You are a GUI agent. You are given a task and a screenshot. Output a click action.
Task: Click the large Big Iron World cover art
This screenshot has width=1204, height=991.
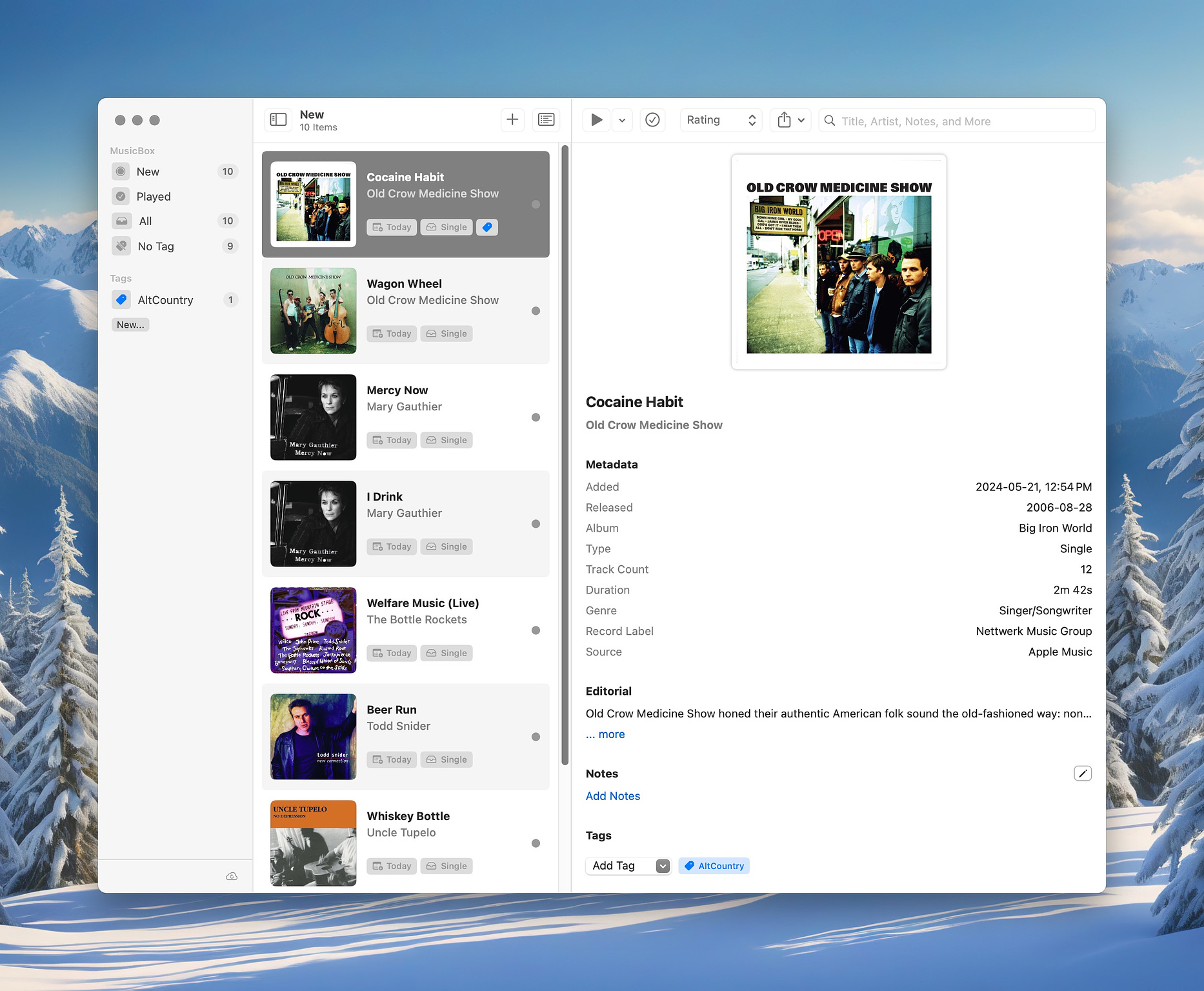pyautogui.click(x=839, y=262)
